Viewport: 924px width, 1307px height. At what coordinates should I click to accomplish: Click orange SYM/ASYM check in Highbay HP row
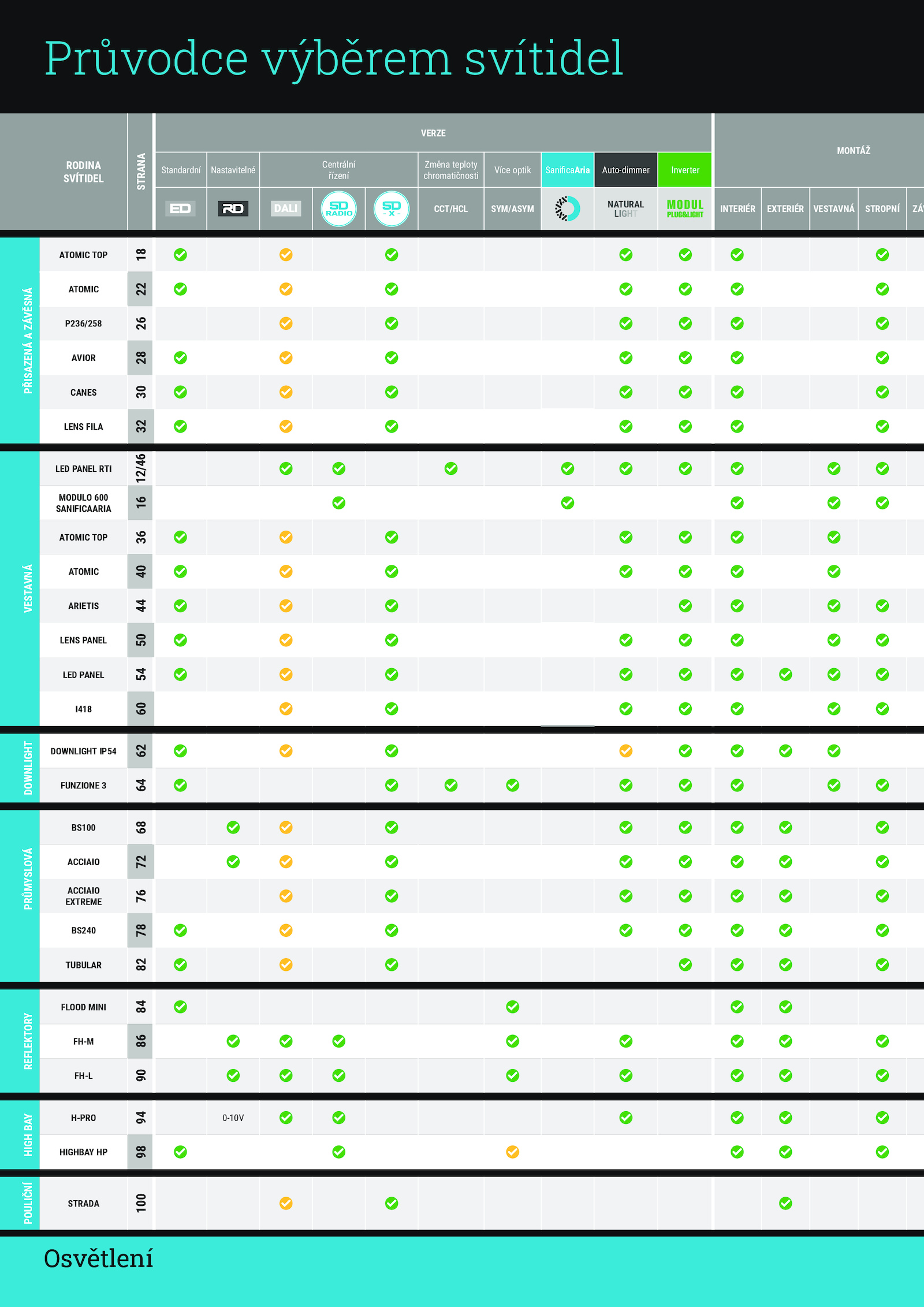click(x=513, y=1152)
